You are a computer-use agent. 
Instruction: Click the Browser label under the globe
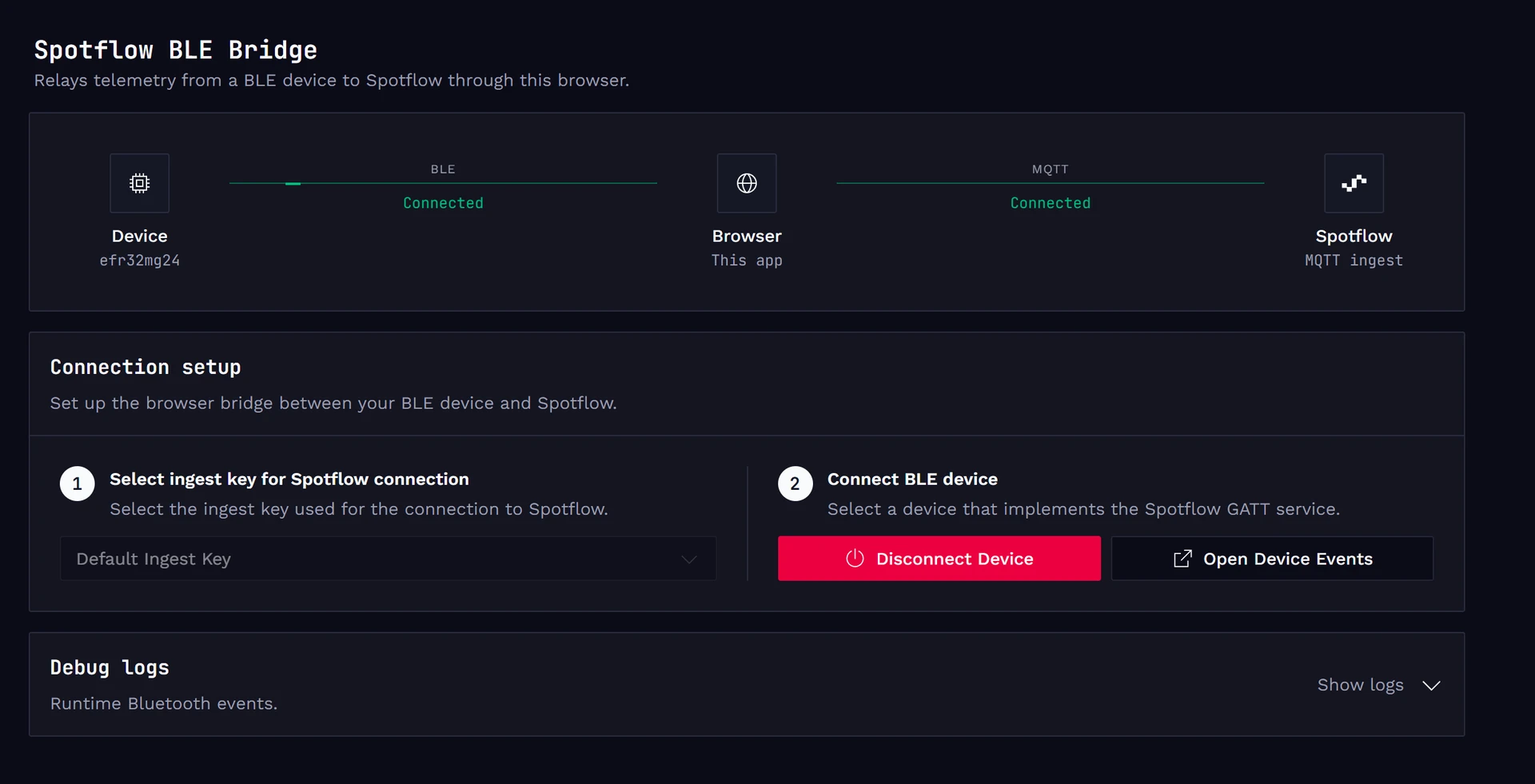click(747, 236)
